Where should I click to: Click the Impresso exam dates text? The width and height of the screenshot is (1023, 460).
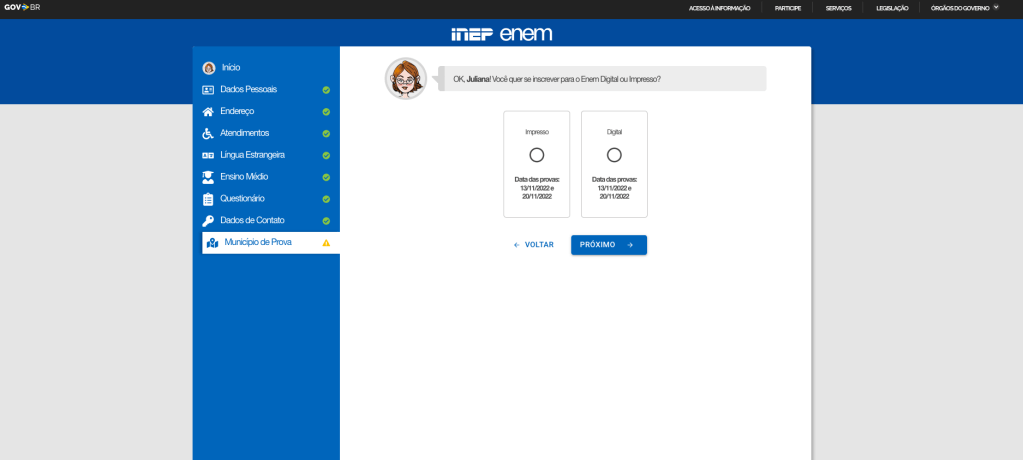point(536,188)
